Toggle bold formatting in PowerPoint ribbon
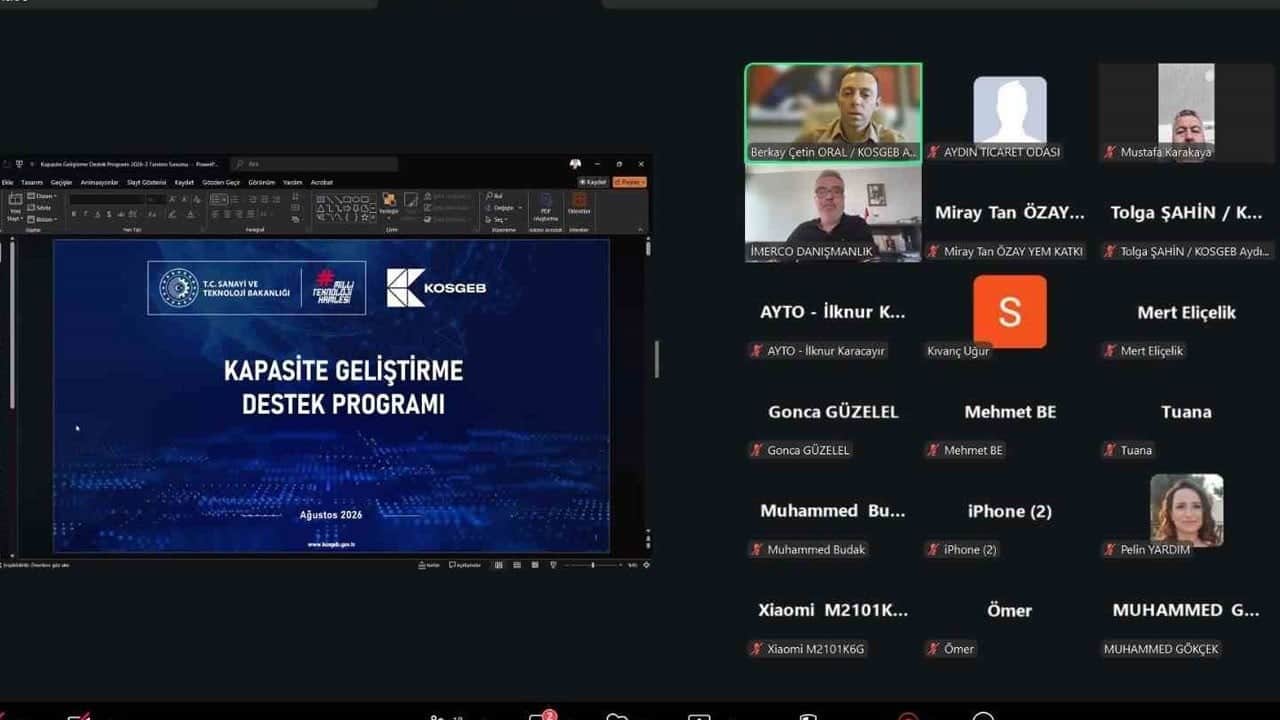Image resolution: width=1280 pixels, height=720 pixels. coord(74,214)
